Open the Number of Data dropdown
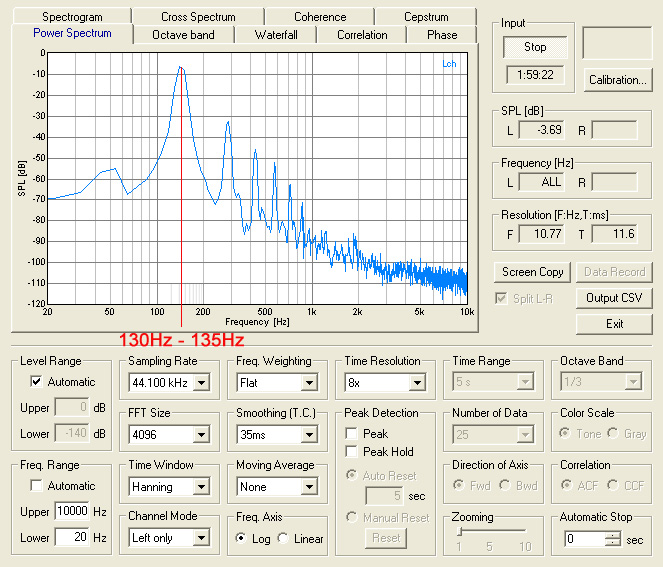Screen dimensions: 663x567 tap(525, 435)
